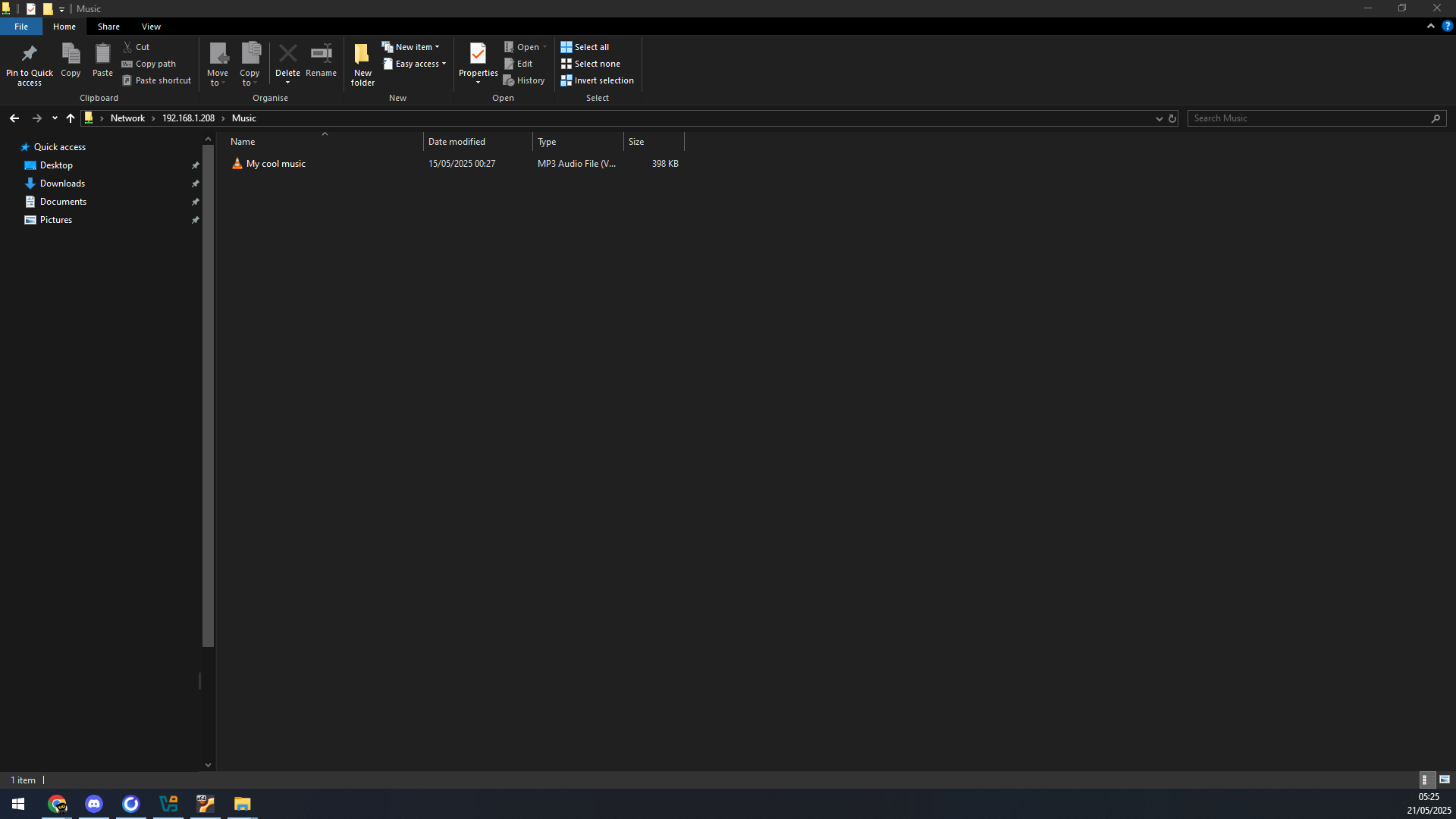
Task: Click Network in the address breadcrumb
Action: (127, 118)
